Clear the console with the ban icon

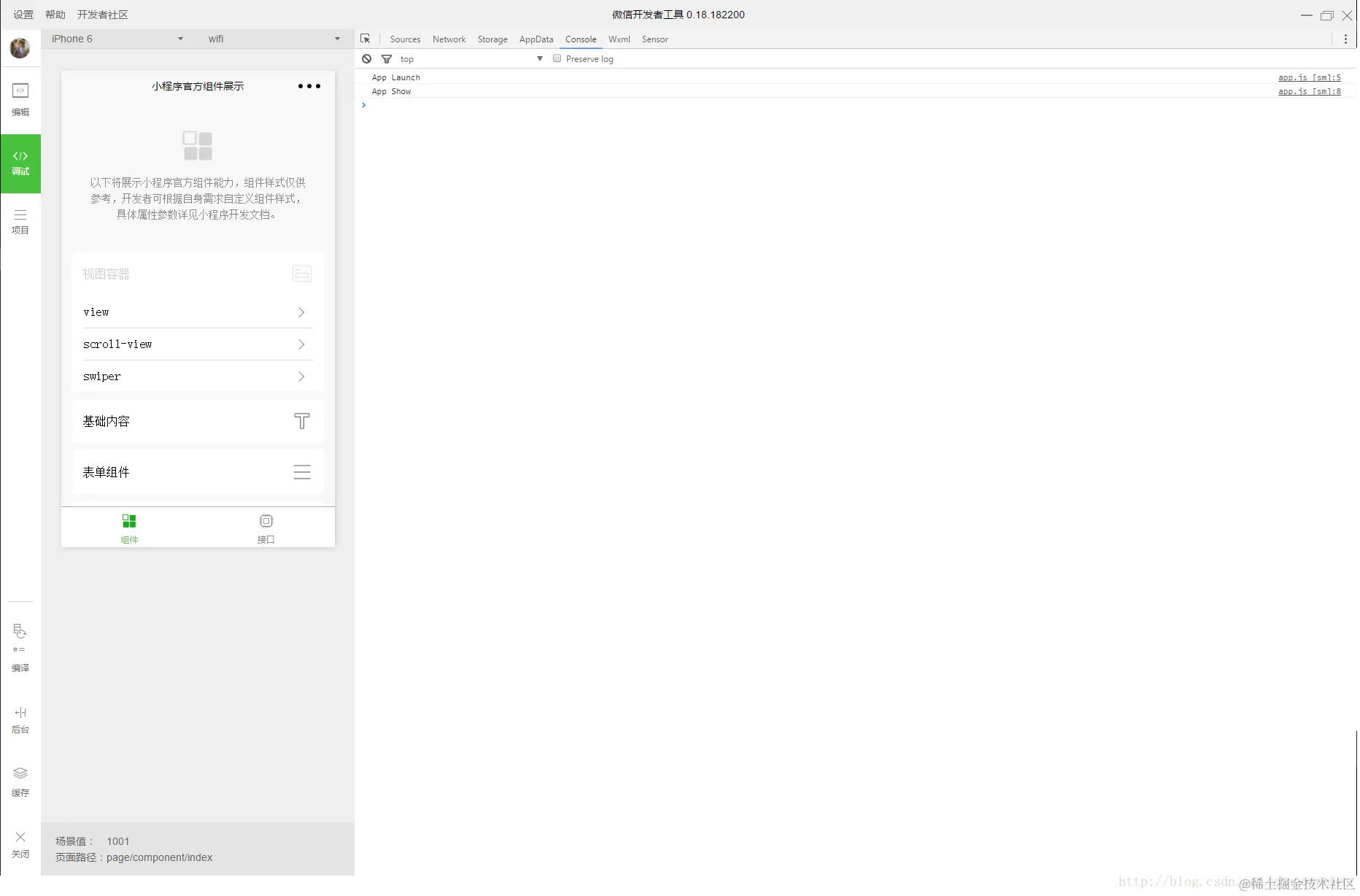[x=367, y=58]
